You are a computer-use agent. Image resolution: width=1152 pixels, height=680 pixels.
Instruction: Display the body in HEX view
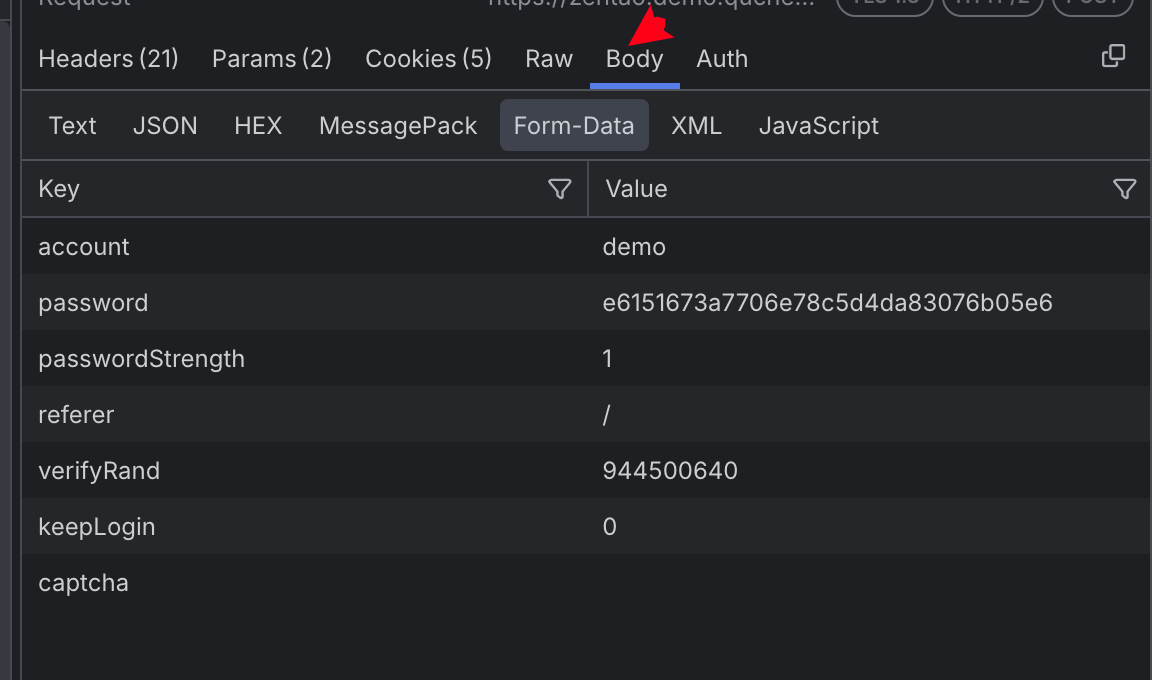(x=258, y=126)
